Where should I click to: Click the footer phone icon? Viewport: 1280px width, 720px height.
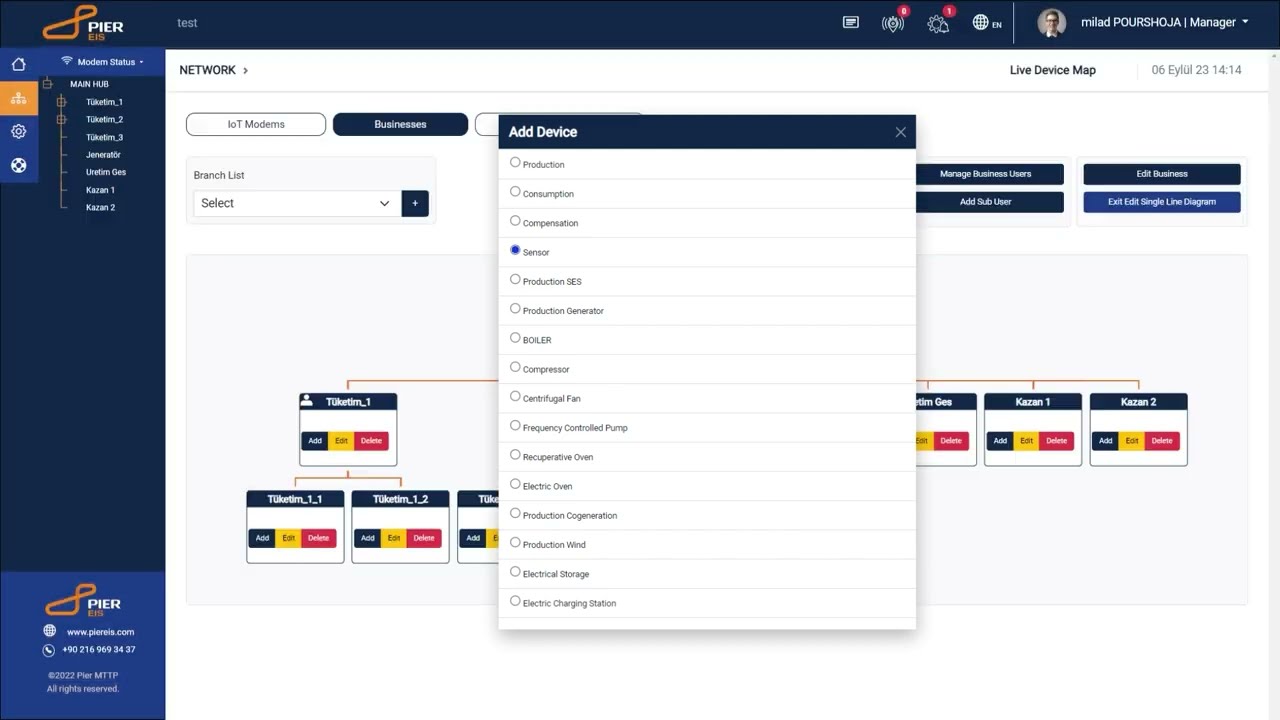[49, 650]
